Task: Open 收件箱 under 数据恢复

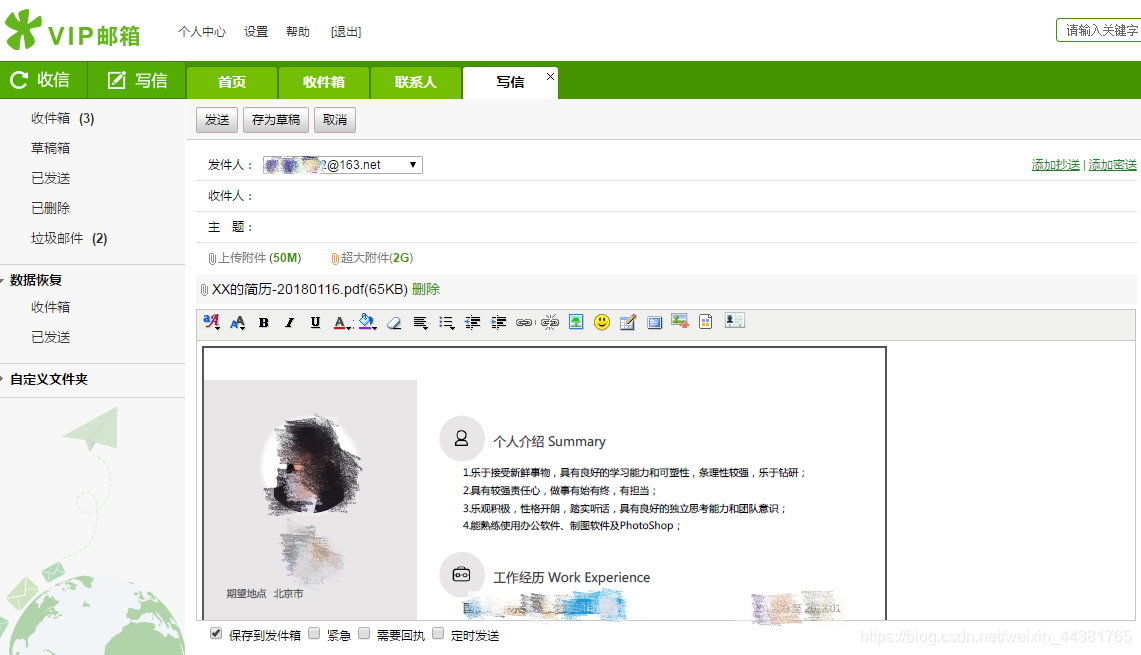Action: (x=50, y=307)
